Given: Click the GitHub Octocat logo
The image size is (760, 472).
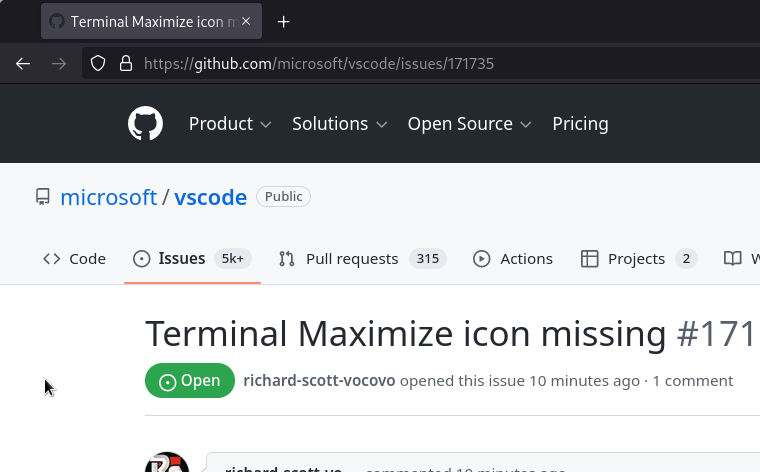Looking at the screenshot, I should [x=145, y=124].
